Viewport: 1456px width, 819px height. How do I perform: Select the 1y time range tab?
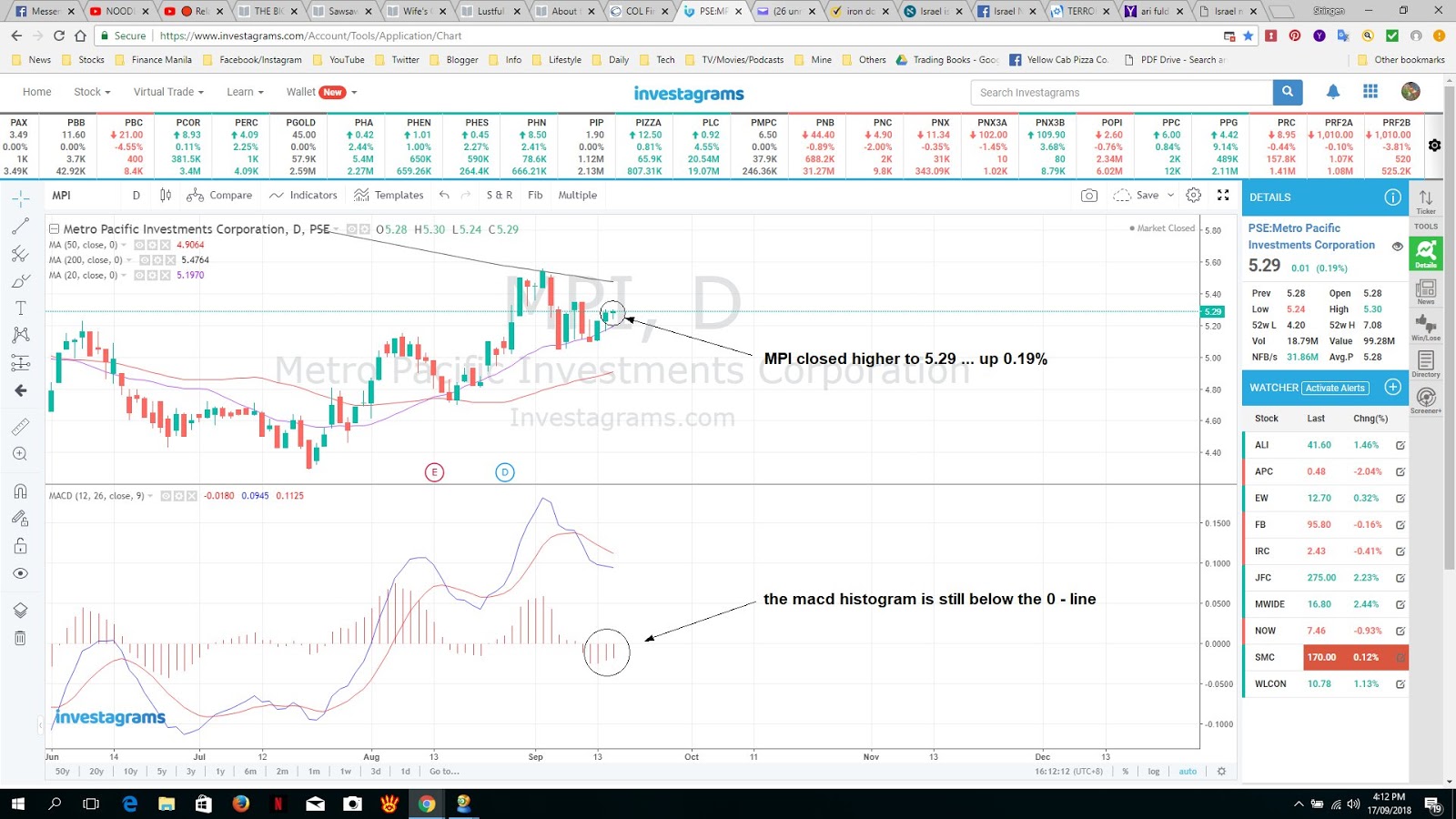220,772
